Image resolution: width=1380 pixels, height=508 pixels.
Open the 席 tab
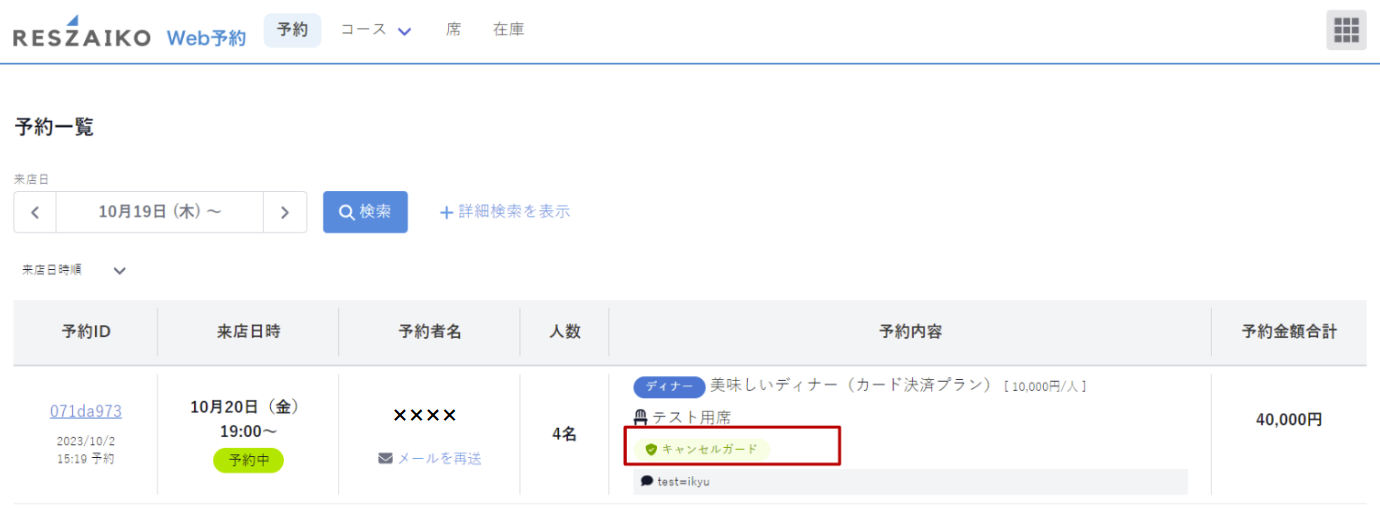pos(453,30)
